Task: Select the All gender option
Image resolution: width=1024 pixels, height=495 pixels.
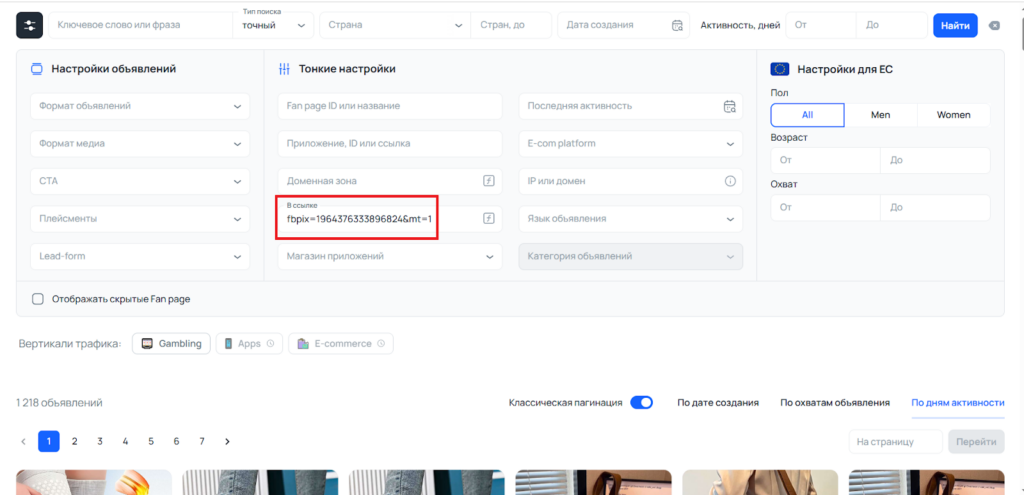Action: tap(807, 115)
